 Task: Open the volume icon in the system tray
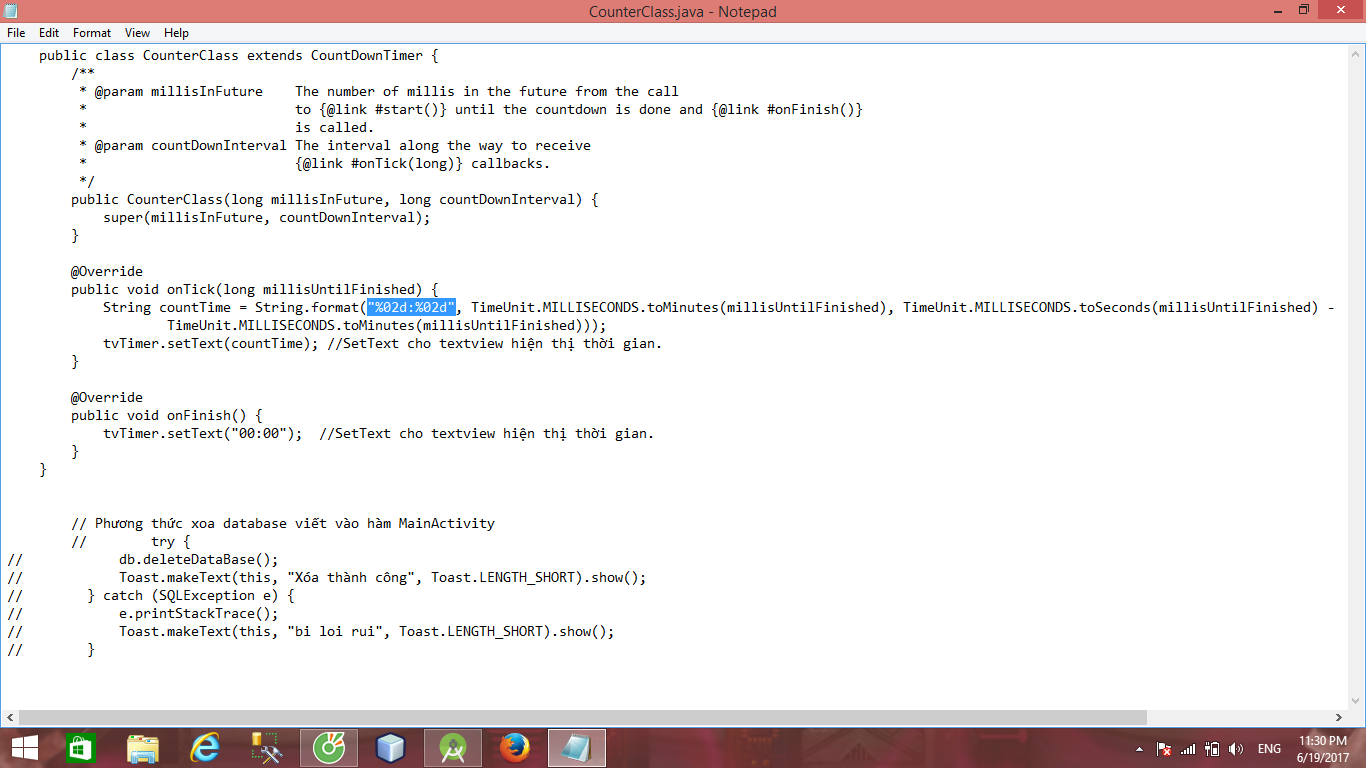[1235, 747]
